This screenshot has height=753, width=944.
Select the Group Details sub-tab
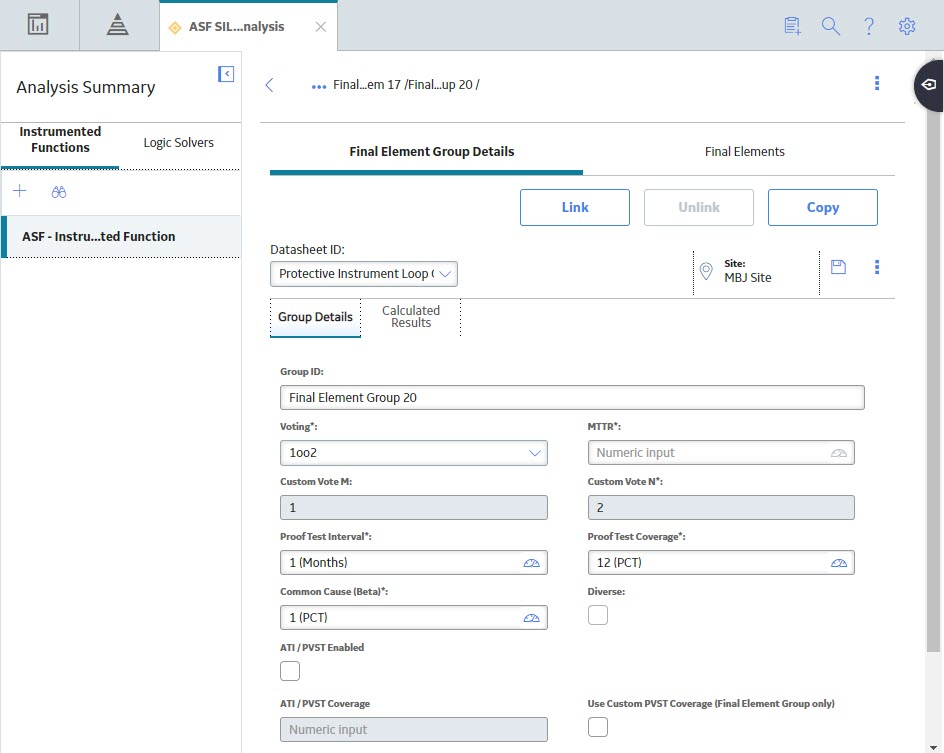click(x=315, y=317)
